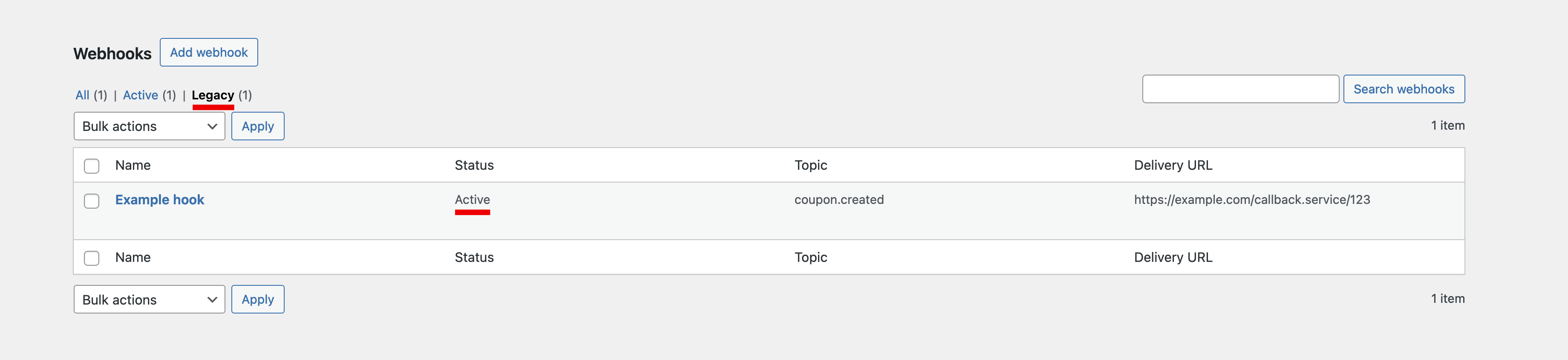Switch to the Active webhooks filter

click(x=141, y=95)
